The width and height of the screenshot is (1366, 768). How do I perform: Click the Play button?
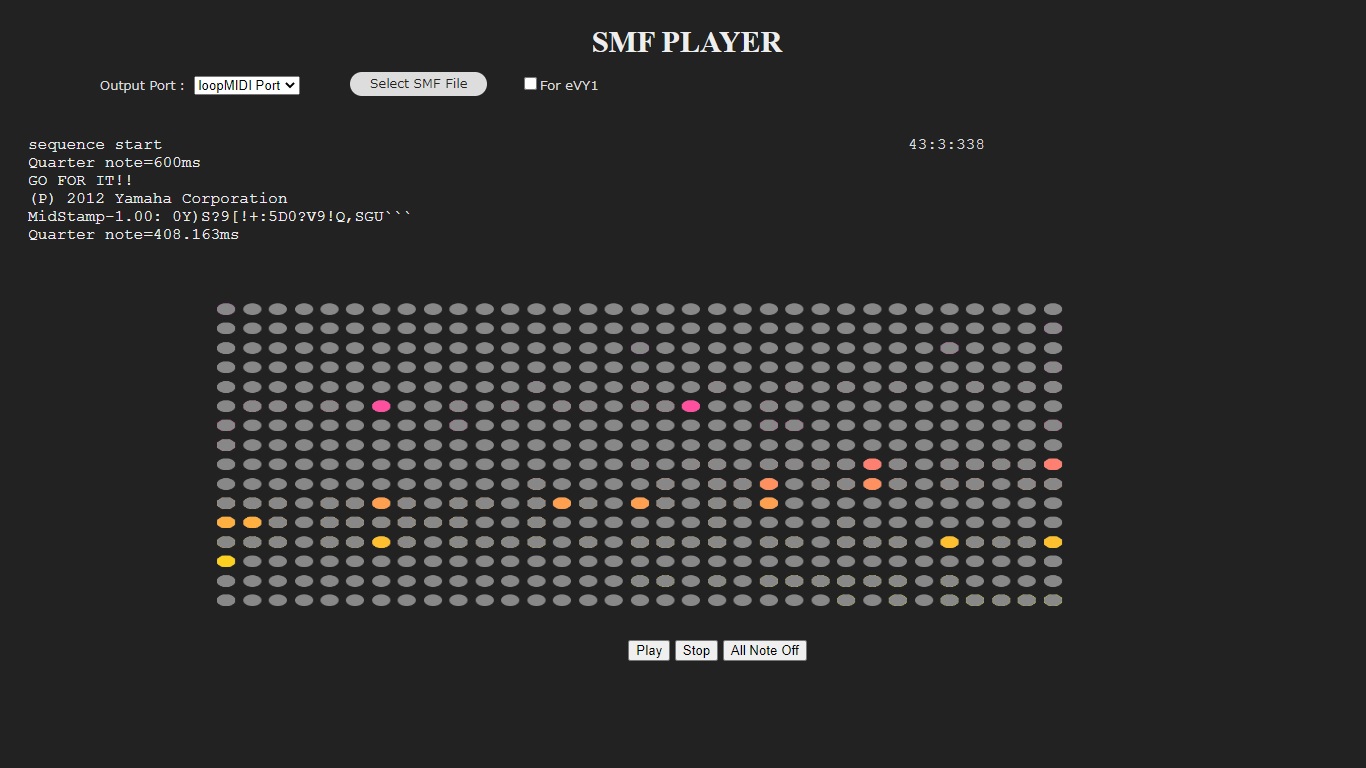pos(649,650)
